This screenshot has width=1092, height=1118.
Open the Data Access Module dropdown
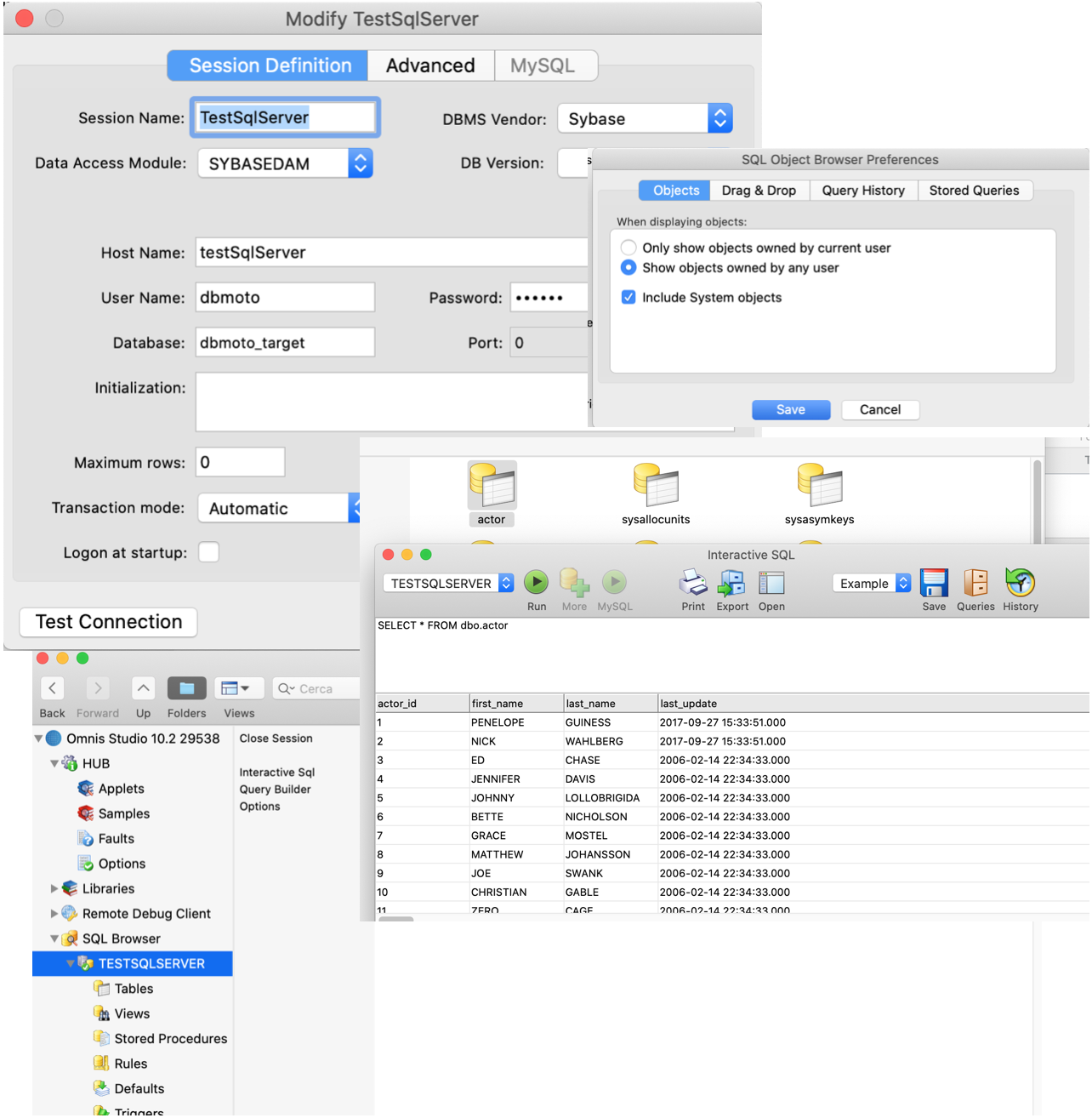tap(285, 163)
